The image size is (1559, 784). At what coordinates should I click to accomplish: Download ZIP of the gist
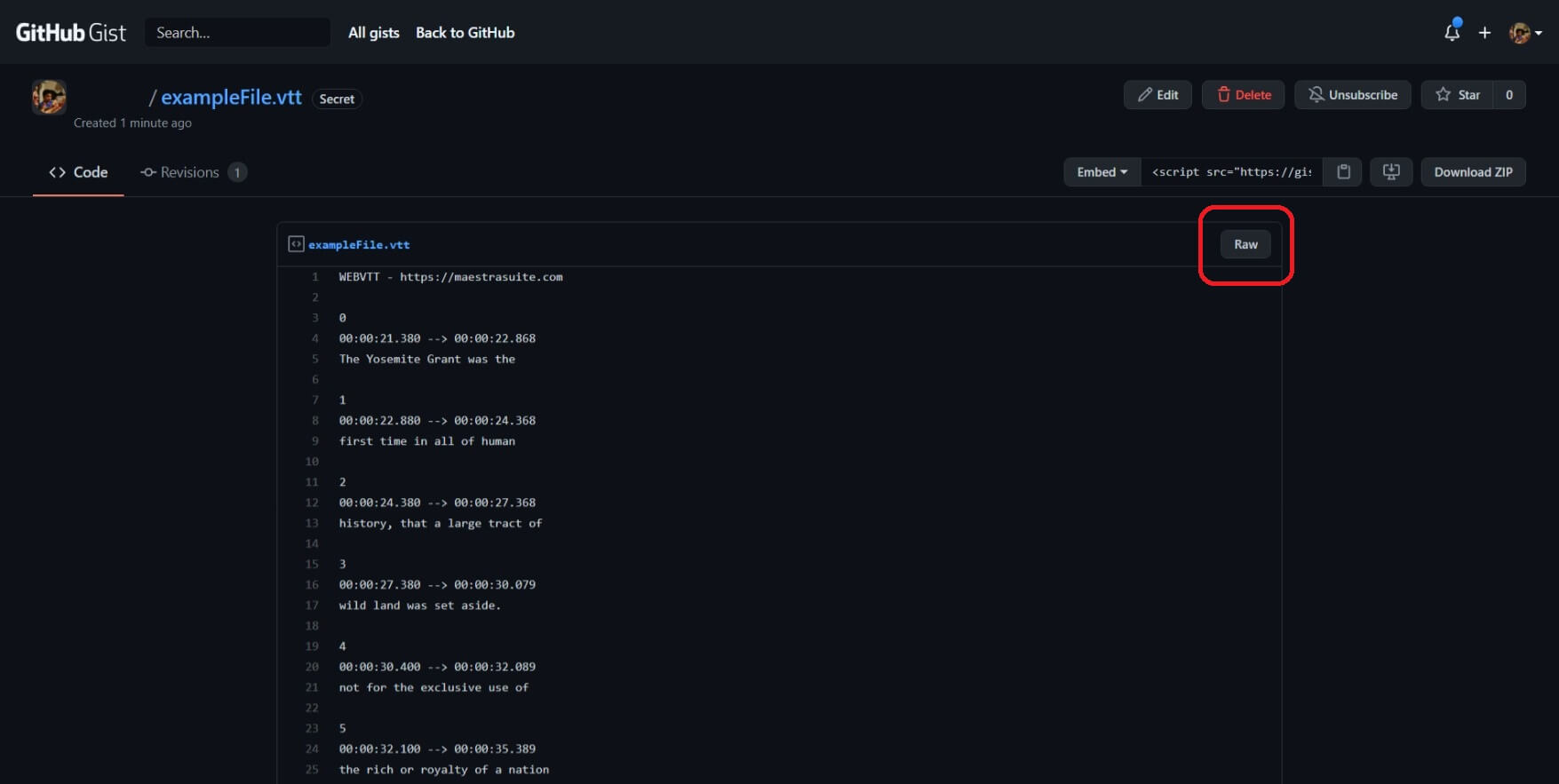coord(1473,172)
